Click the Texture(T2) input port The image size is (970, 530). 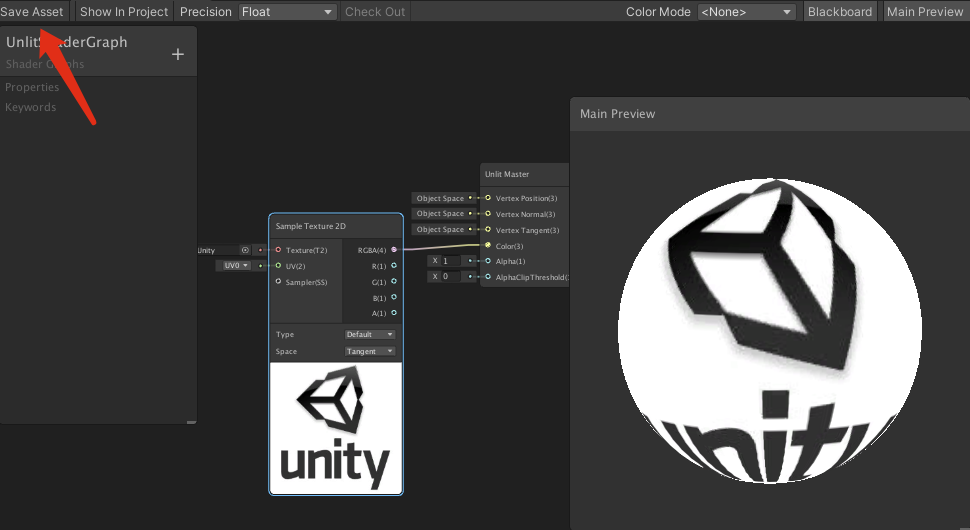[278, 250]
